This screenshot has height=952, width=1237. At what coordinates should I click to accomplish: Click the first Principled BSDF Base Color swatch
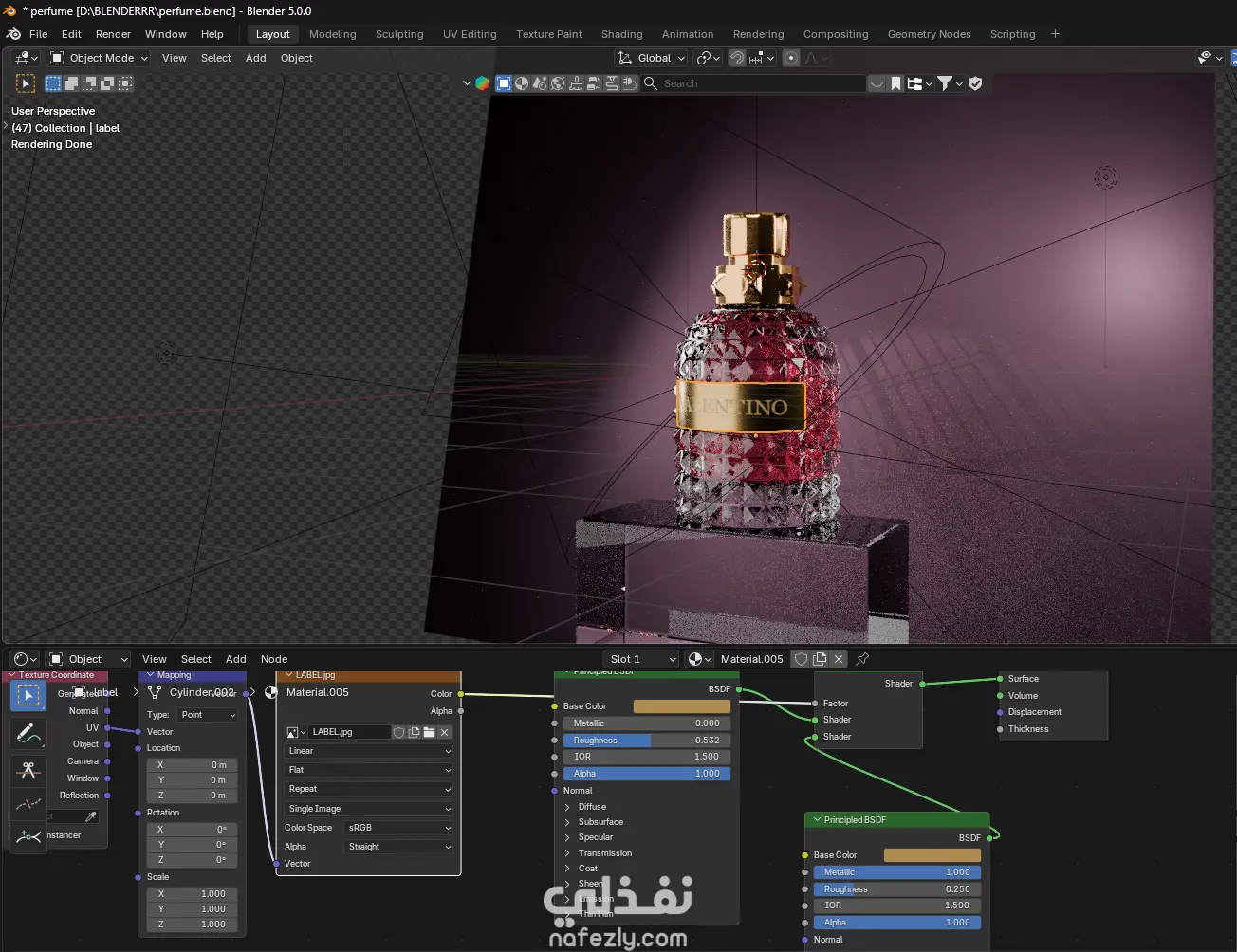(682, 706)
